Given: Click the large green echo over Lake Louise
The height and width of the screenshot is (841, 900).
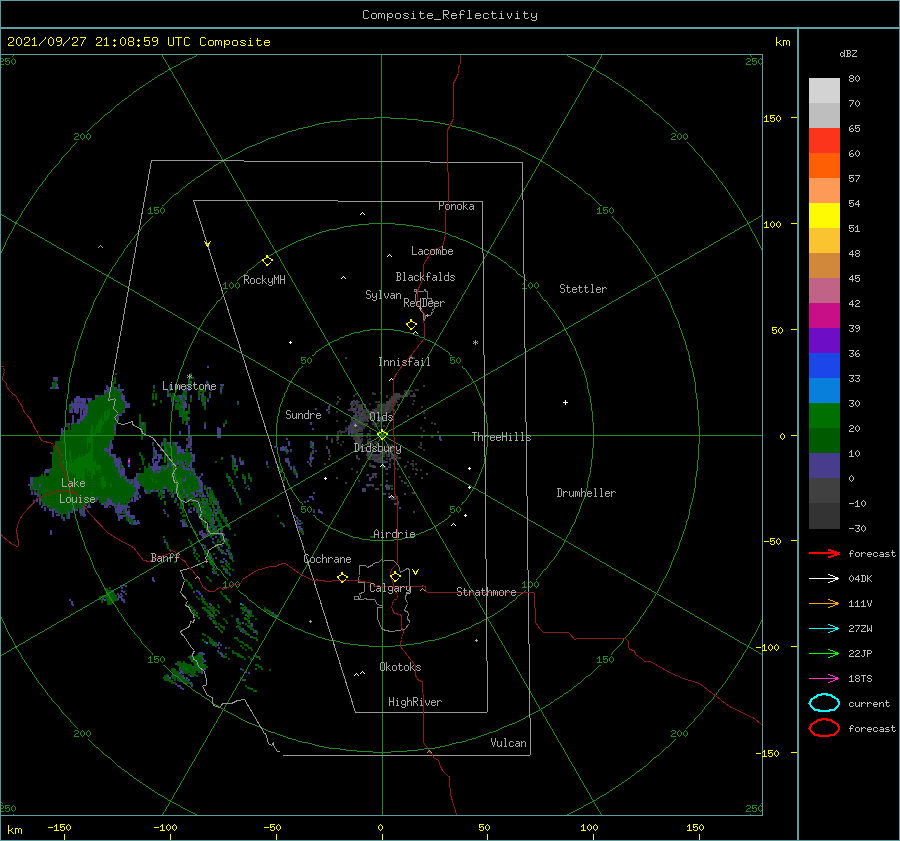Looking at the screenshot, I should [x=86, y=454].
